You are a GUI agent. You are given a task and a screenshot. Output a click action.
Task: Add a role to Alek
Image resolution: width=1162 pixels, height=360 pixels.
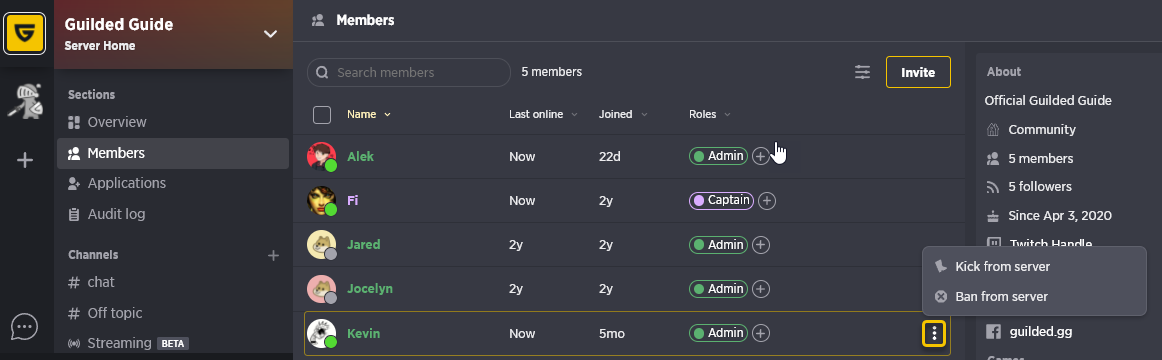tap(760, 156)
